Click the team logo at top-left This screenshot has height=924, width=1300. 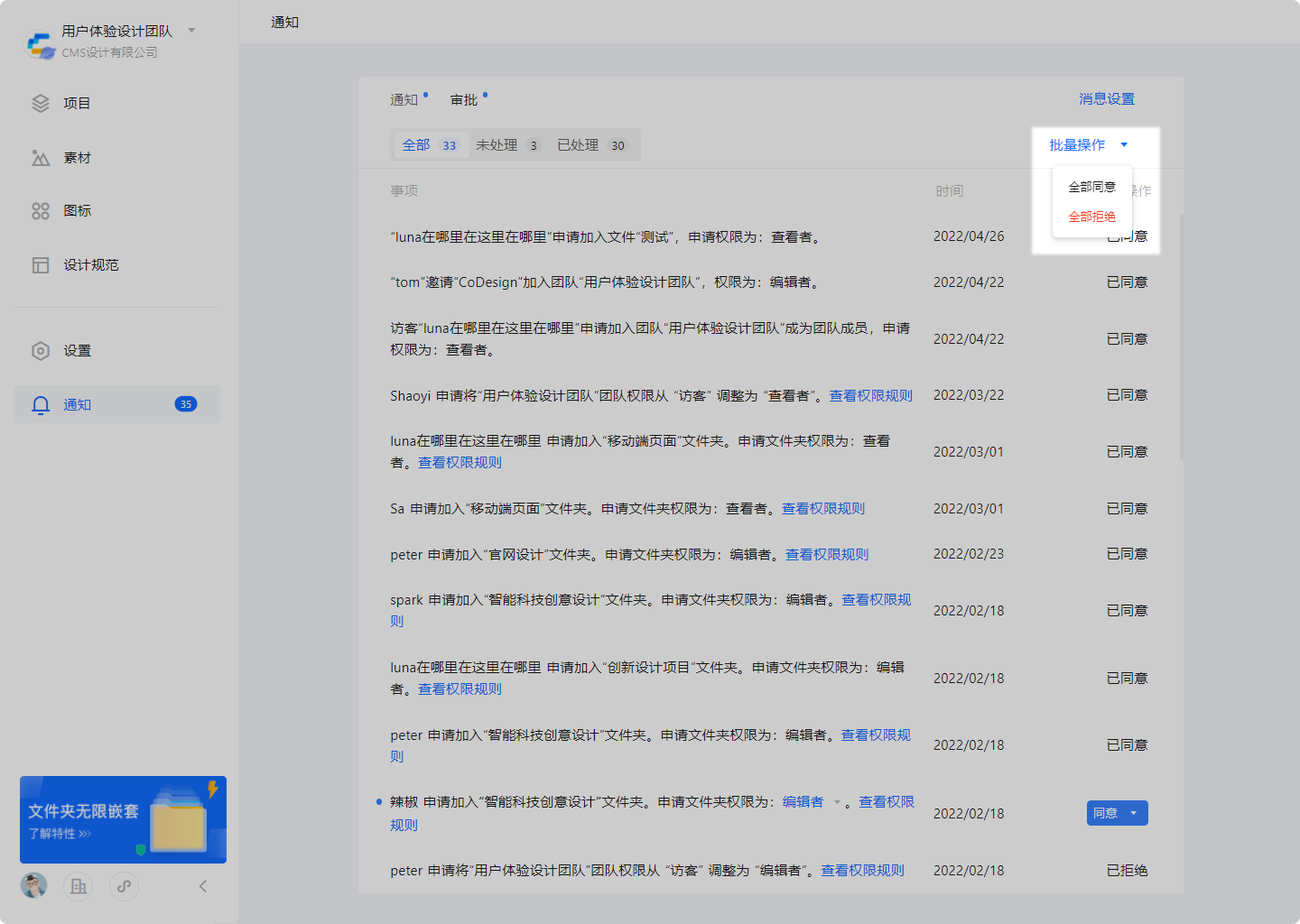tap(40, 43)
